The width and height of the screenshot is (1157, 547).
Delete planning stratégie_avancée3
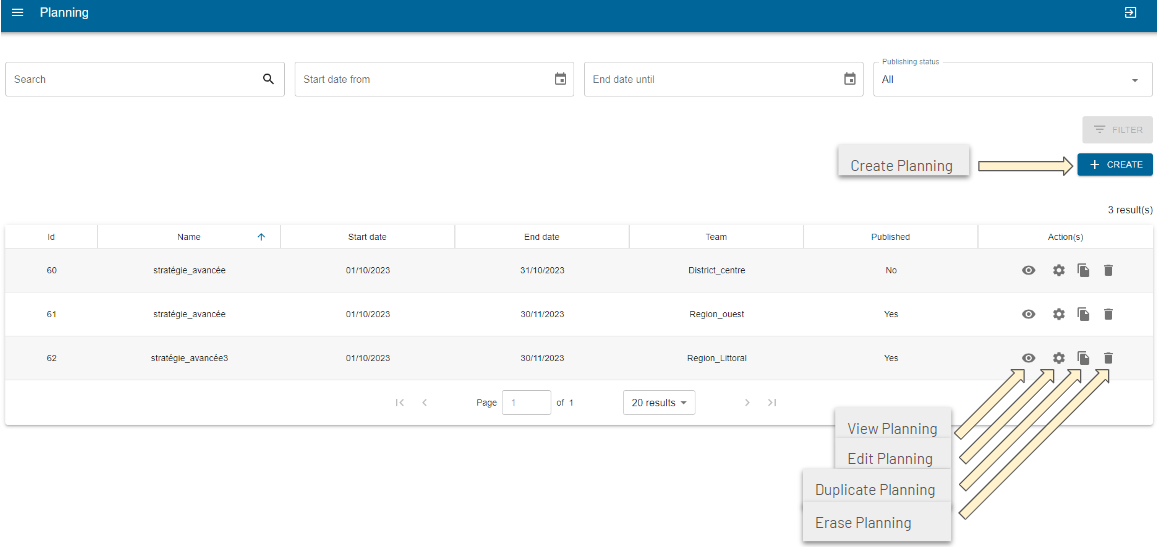pos(1108,358)
